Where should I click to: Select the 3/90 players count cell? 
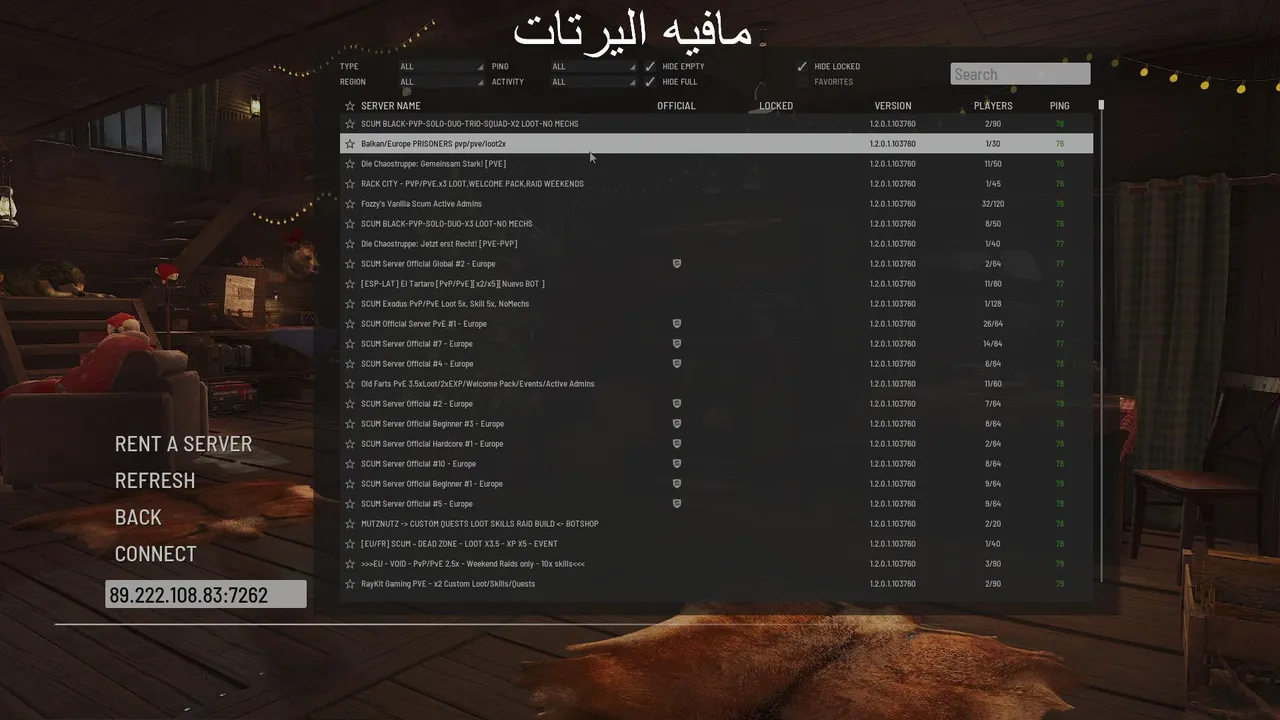pos(993,564)
